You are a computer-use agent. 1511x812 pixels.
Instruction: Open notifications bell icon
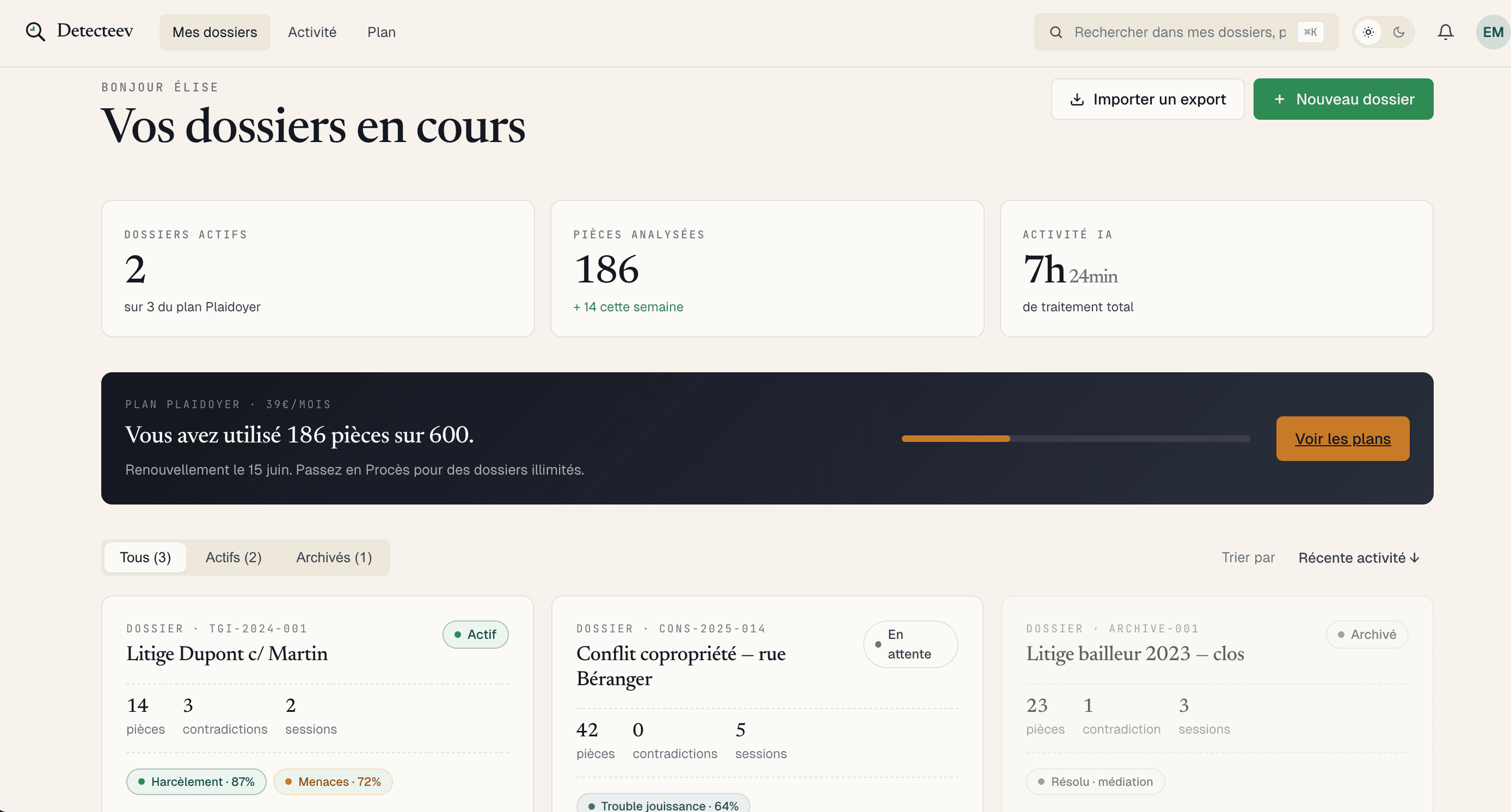1446,32
